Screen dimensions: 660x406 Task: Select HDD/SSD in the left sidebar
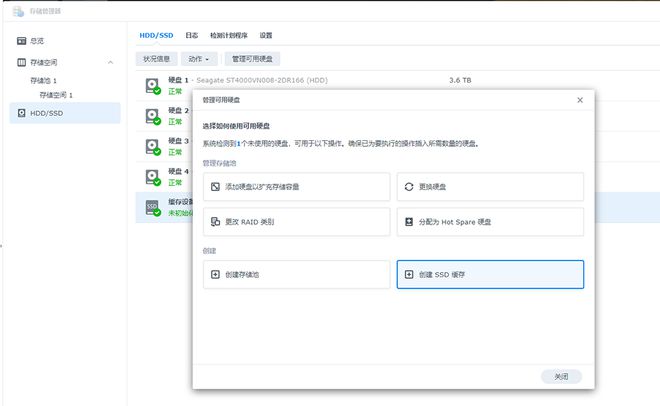click(x=48, y=113)
